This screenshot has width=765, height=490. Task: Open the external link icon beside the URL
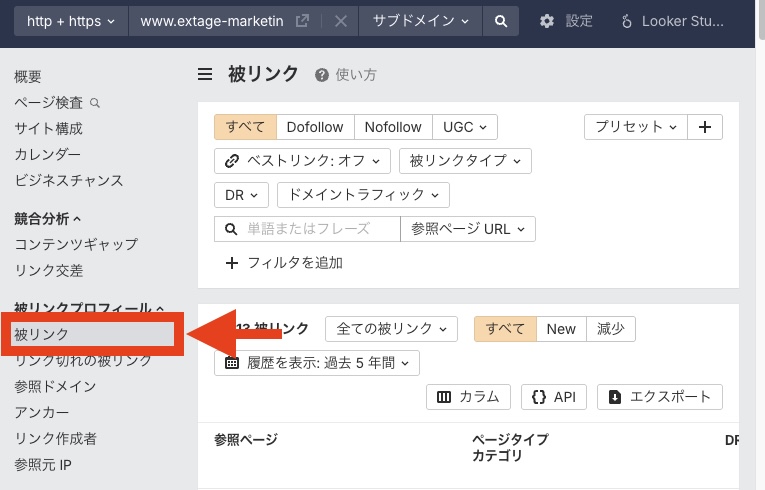pyautogui.click(x=302, y=21)
